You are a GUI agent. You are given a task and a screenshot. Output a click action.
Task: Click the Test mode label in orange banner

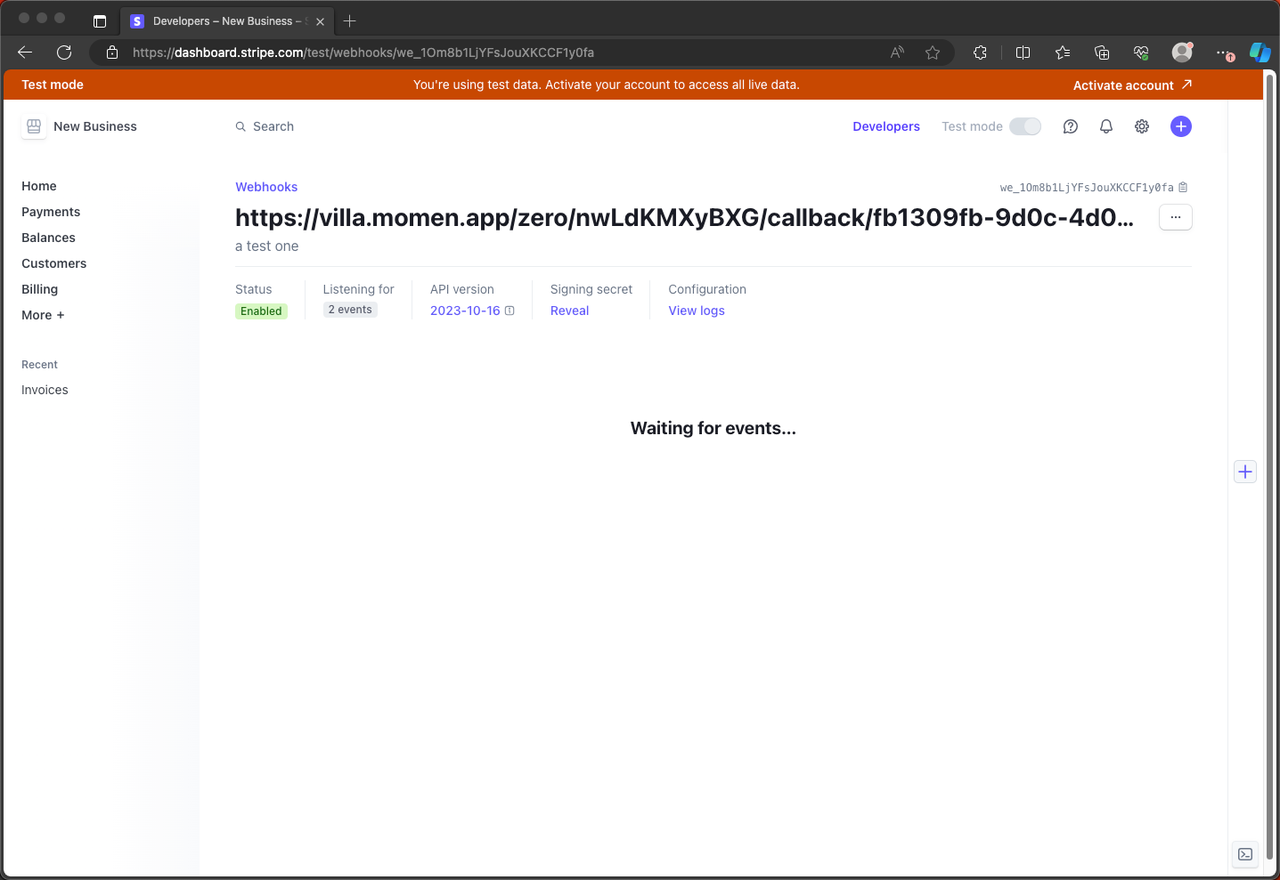coord(53,85)
